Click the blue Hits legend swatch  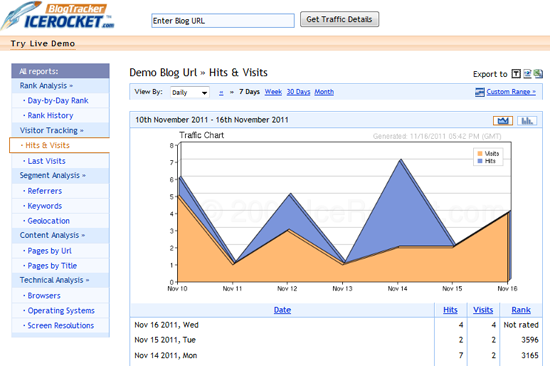[x=480, y=161]
